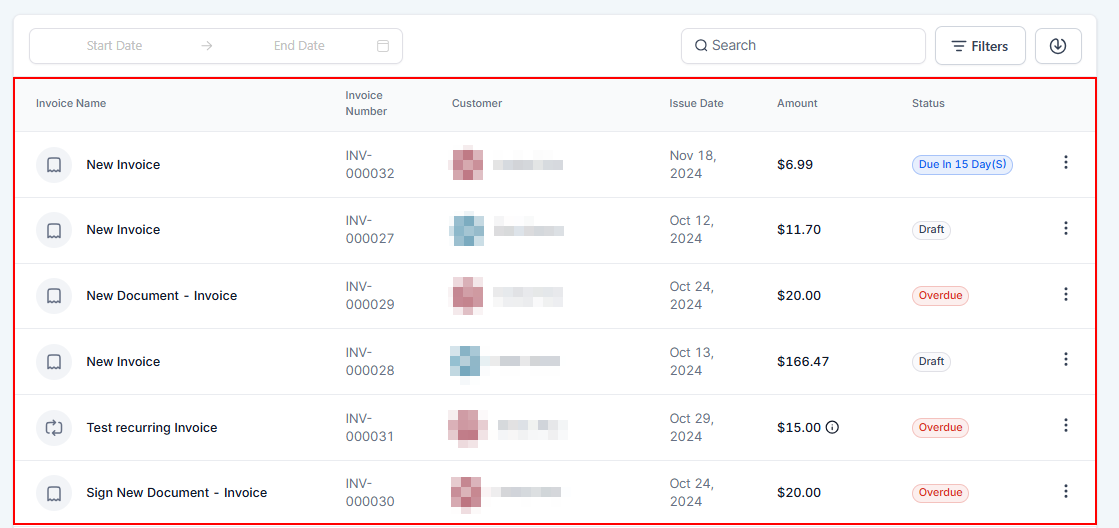Click document icon of Sign New Document - Invoice
The height and width of the screenshot is (528, 1119).
[x=54, y=493]
